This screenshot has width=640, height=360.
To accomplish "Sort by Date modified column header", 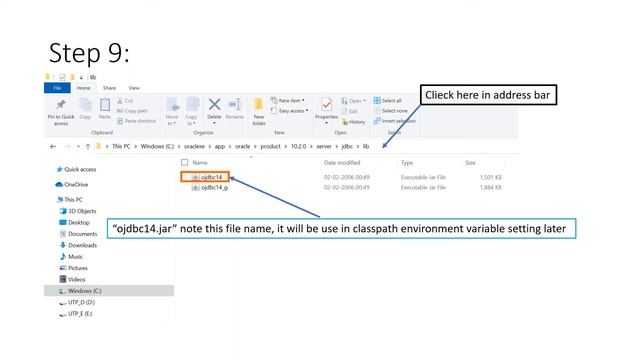I will click(x=342, y=162).
